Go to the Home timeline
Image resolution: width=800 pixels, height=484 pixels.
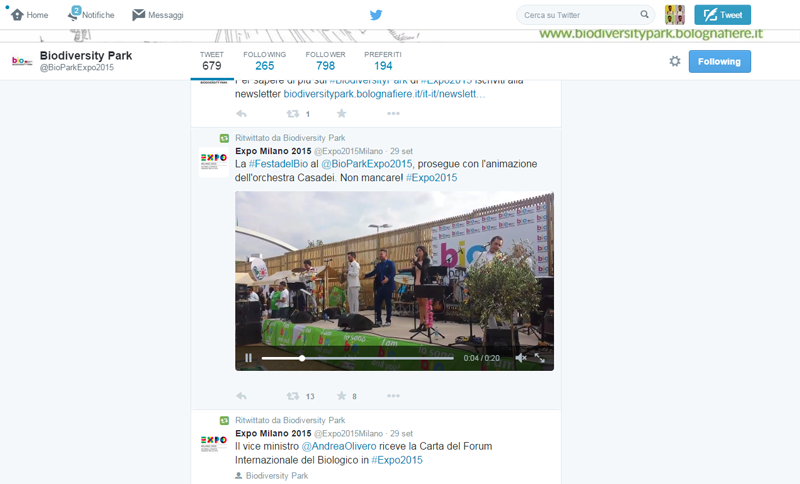coord(30,15)
